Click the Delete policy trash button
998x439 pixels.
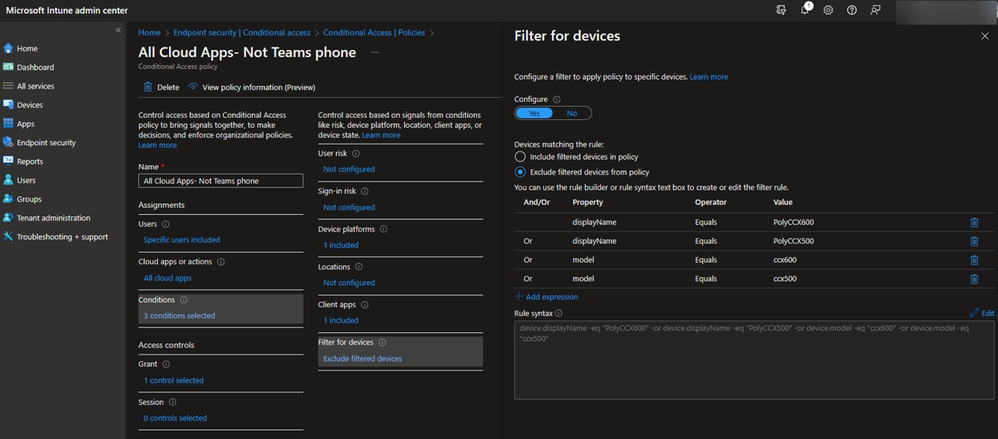coord(161,87)
